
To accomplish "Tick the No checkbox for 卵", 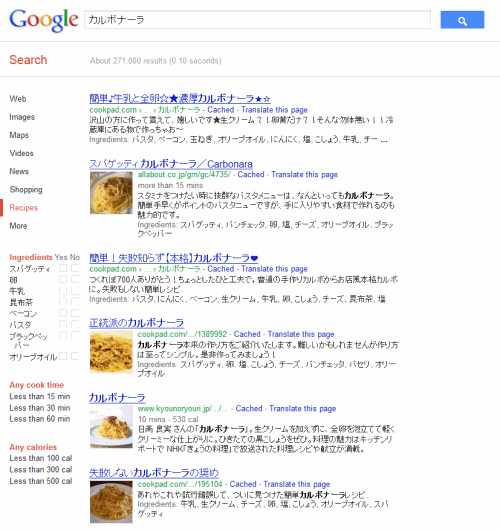I will pos(75,279).
